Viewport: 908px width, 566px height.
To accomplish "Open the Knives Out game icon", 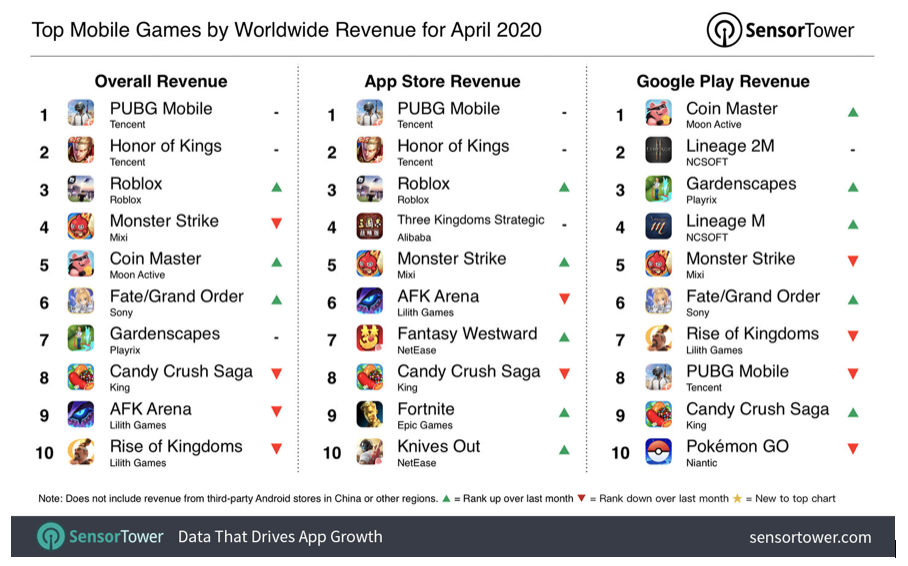I will pos(369,452).
